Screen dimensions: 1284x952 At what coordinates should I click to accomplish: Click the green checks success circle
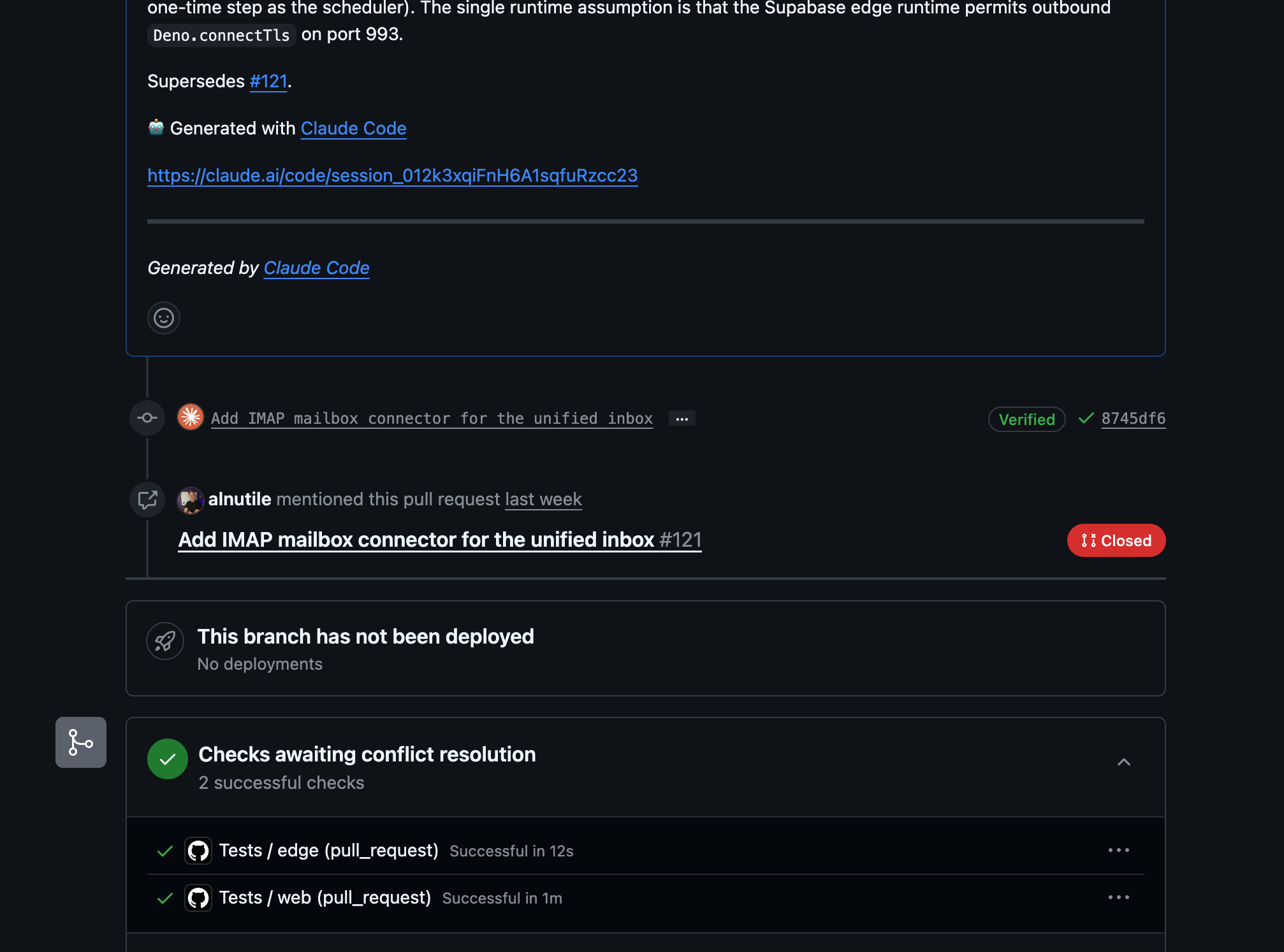[x=168, y=759]
